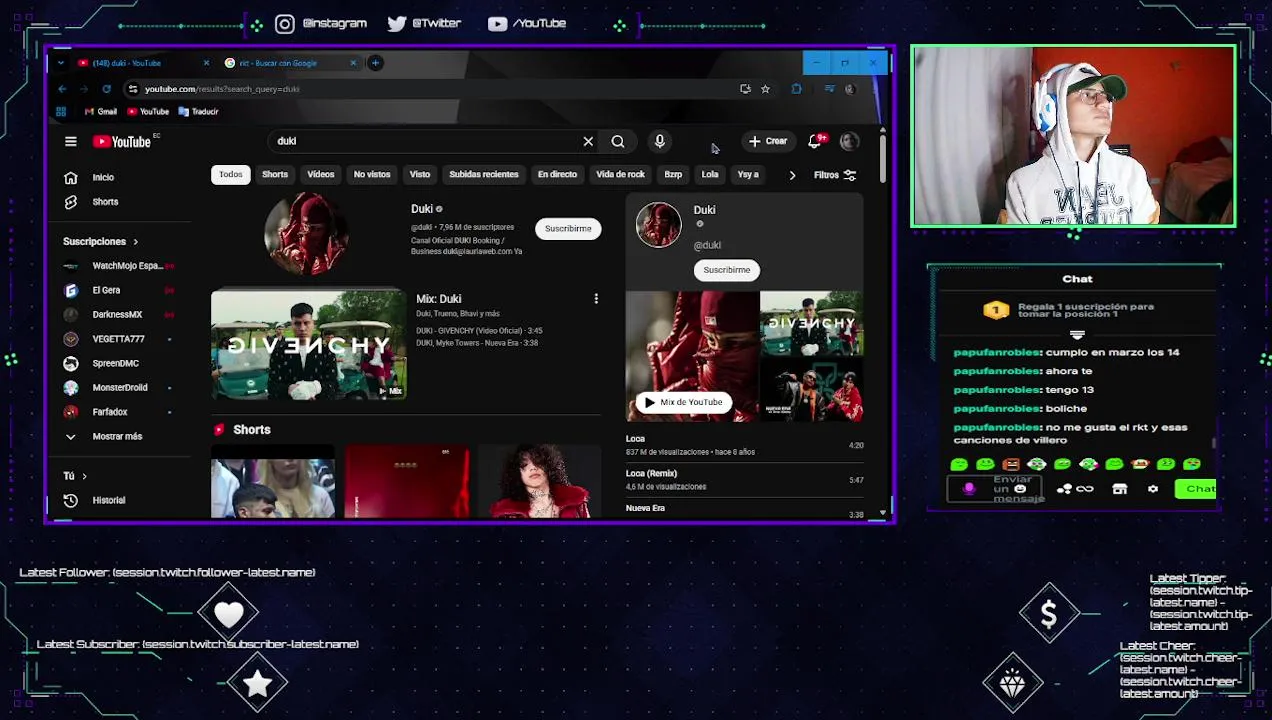Subscribe to Duki in the channel result
Screen dimensions: 1272x720
coord(568,229)
